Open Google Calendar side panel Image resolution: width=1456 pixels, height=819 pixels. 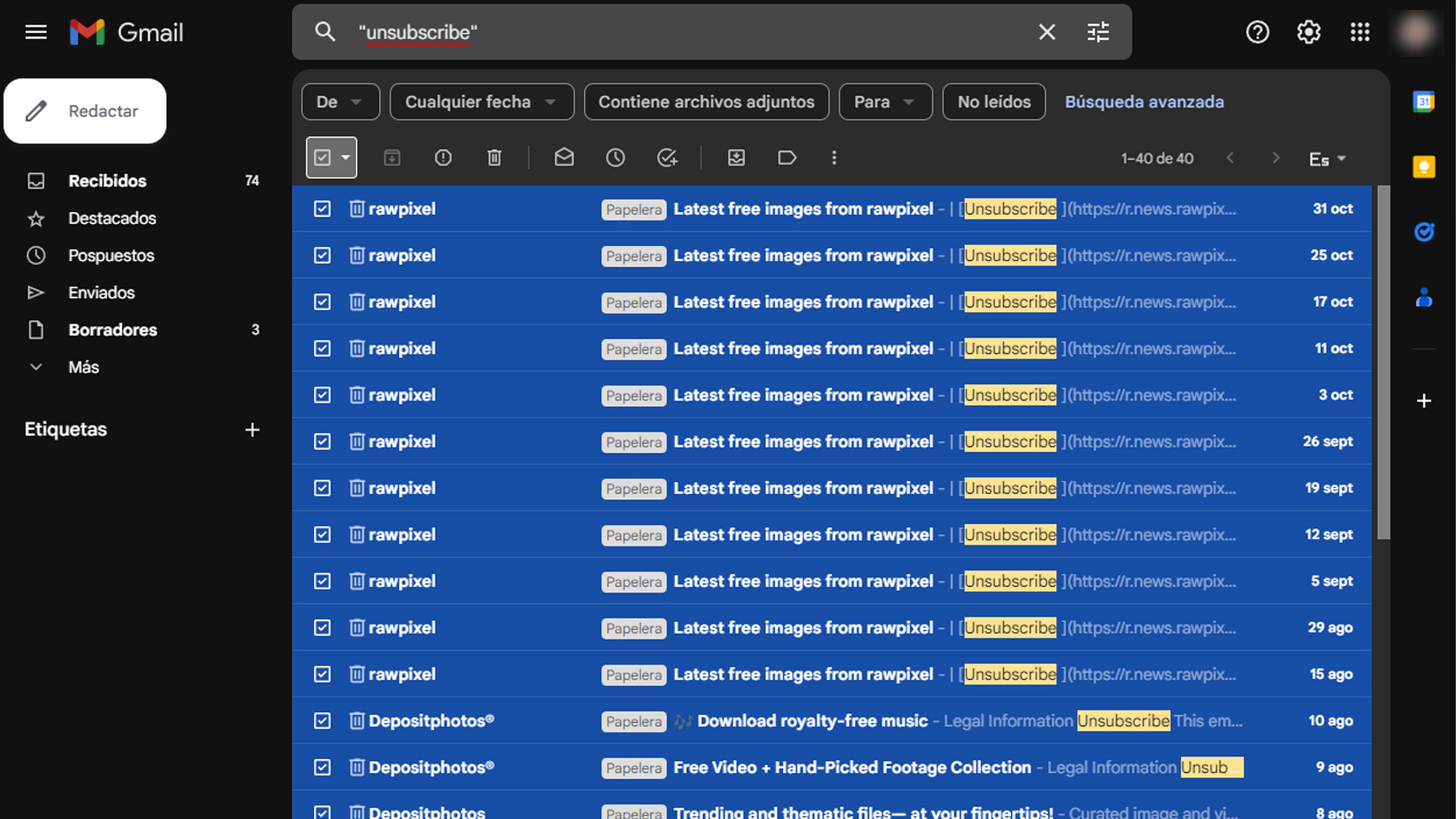[1424, 102]
